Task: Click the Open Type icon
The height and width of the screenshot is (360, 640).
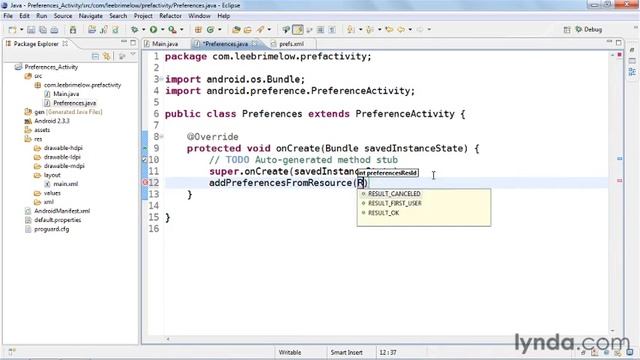Action: point(236,30)
